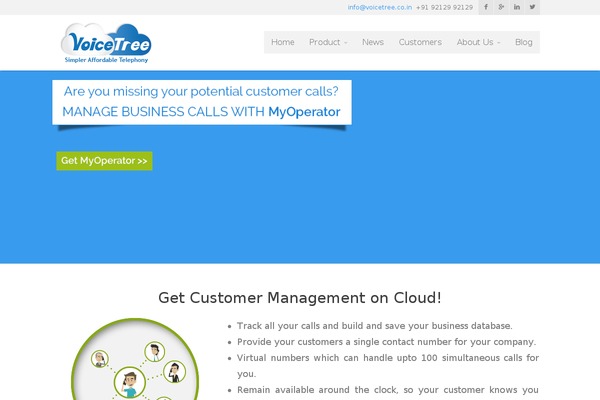
Task: Click the MyOperator bold text in banner
Action: [304, 112]
